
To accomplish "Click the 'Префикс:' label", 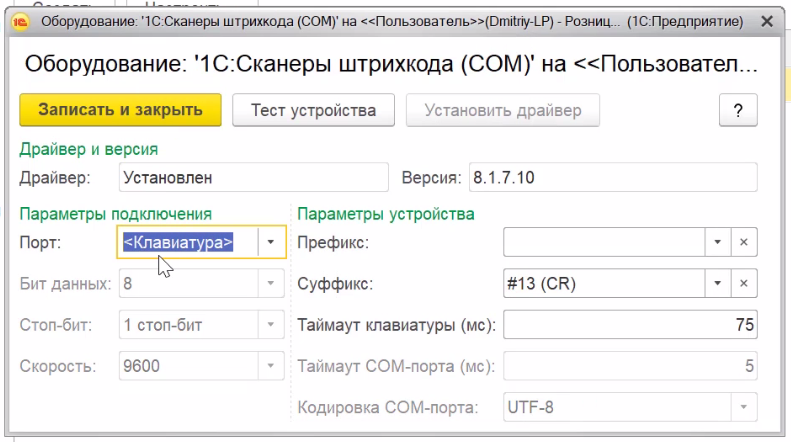I will 333,243.
